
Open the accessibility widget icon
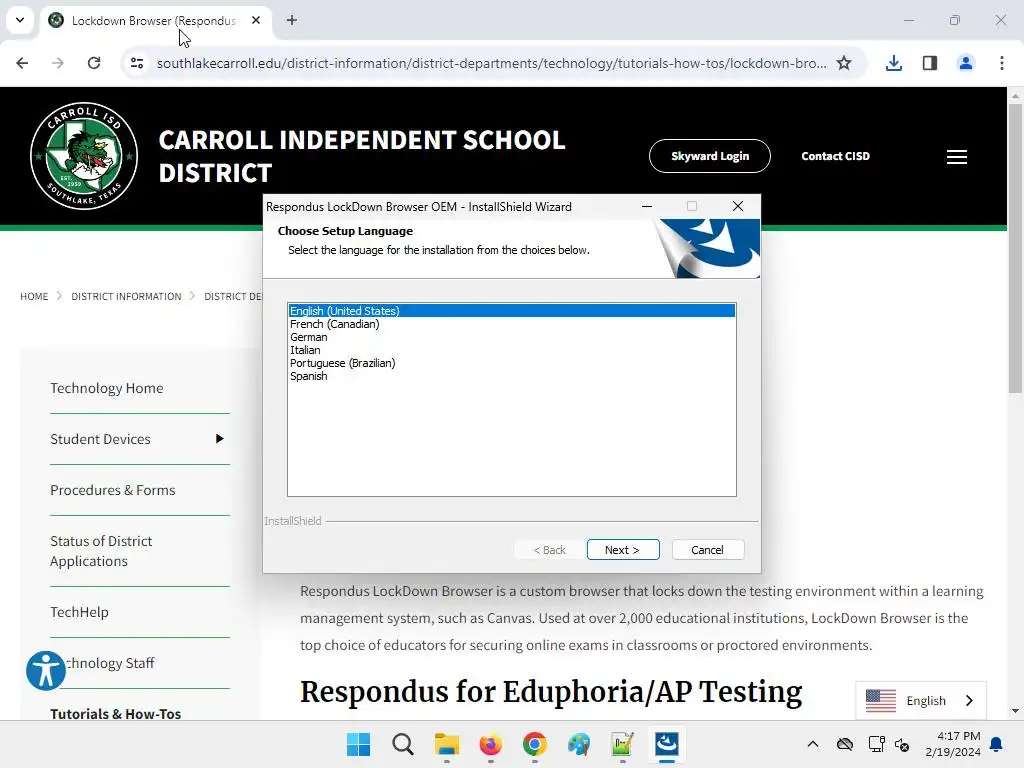tap(46, 670)
